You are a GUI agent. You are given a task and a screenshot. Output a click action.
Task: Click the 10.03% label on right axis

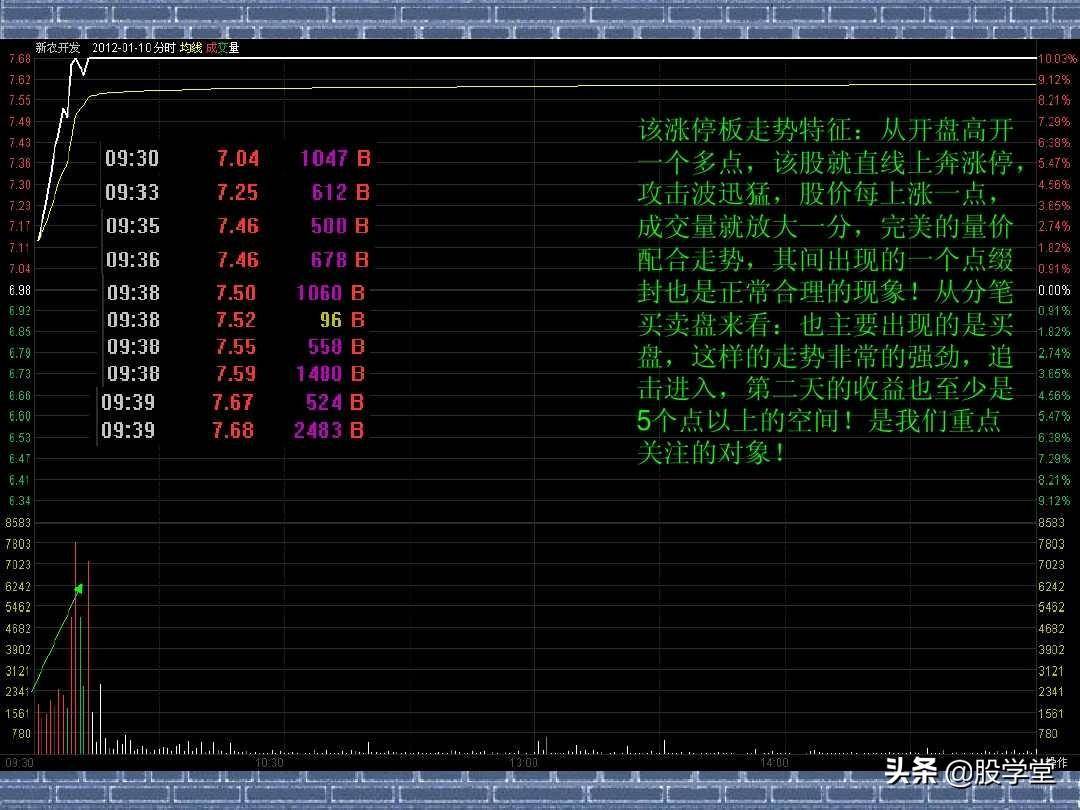point(1057,59)
